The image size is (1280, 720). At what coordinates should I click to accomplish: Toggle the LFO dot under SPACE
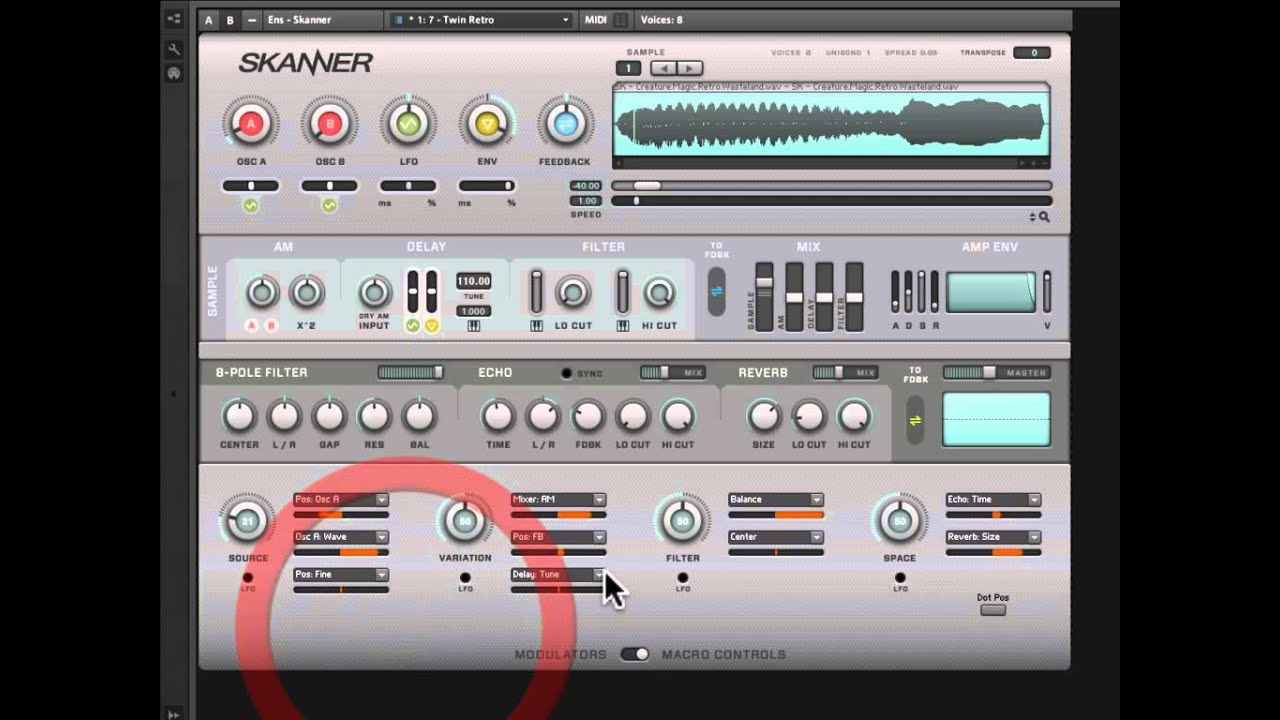(x=900, y=578)
